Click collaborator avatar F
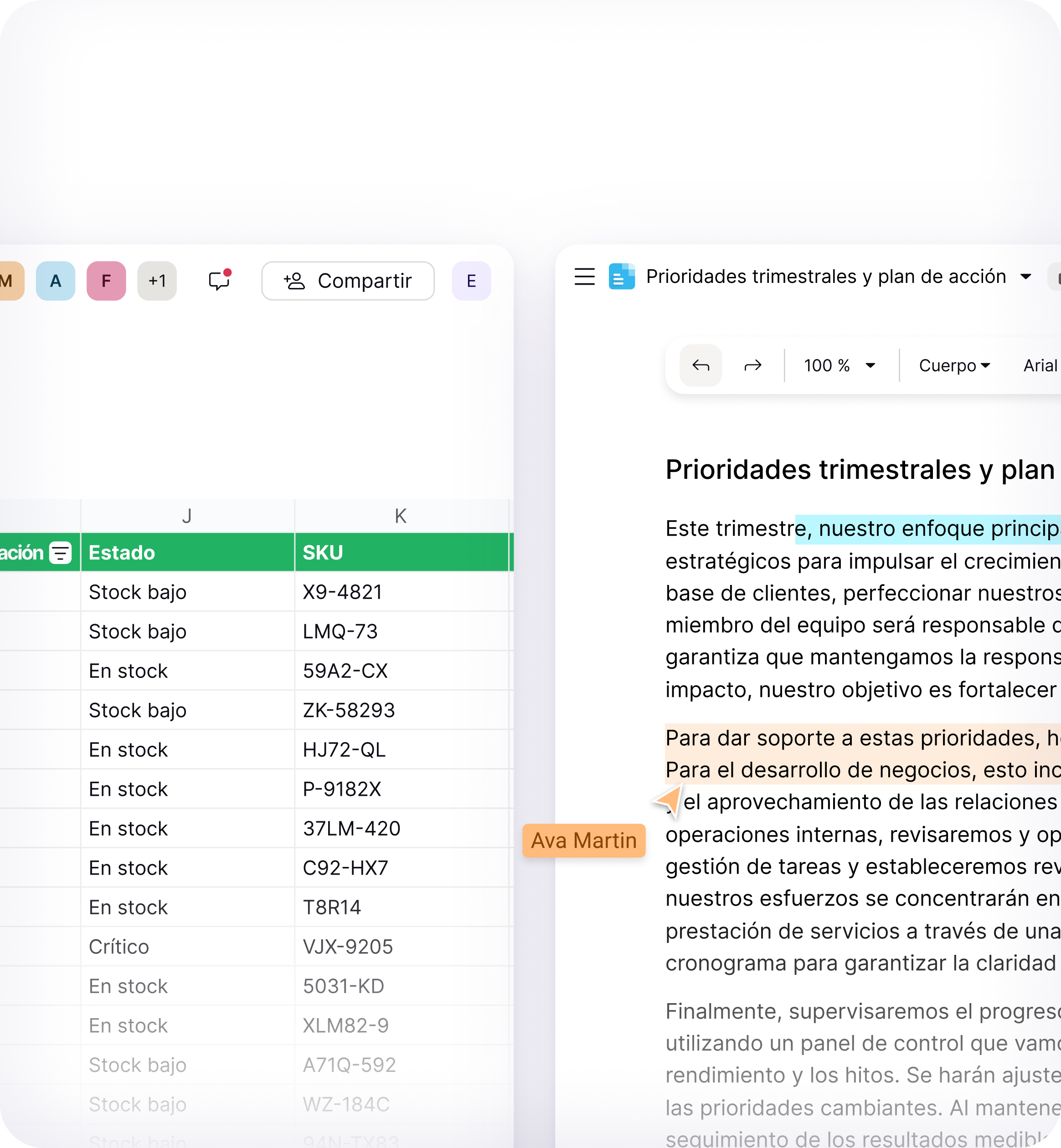The height and width of the screenshot is (1148, 1061). (106, 281)
